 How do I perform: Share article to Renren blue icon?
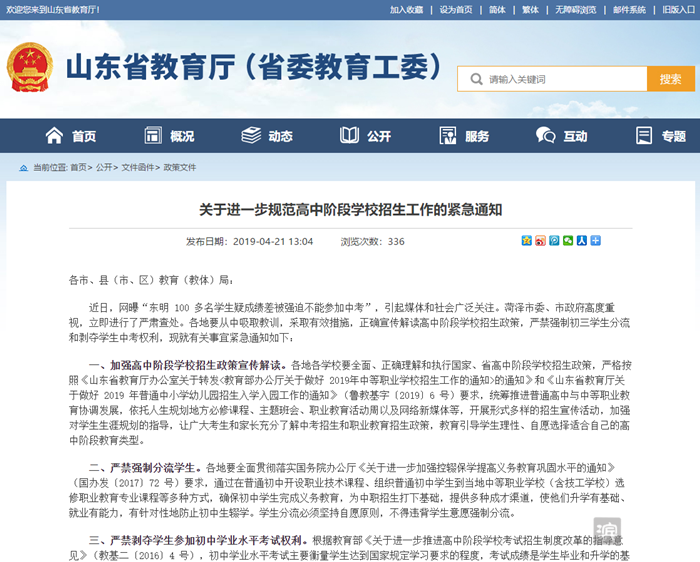(x=582, y=241)
